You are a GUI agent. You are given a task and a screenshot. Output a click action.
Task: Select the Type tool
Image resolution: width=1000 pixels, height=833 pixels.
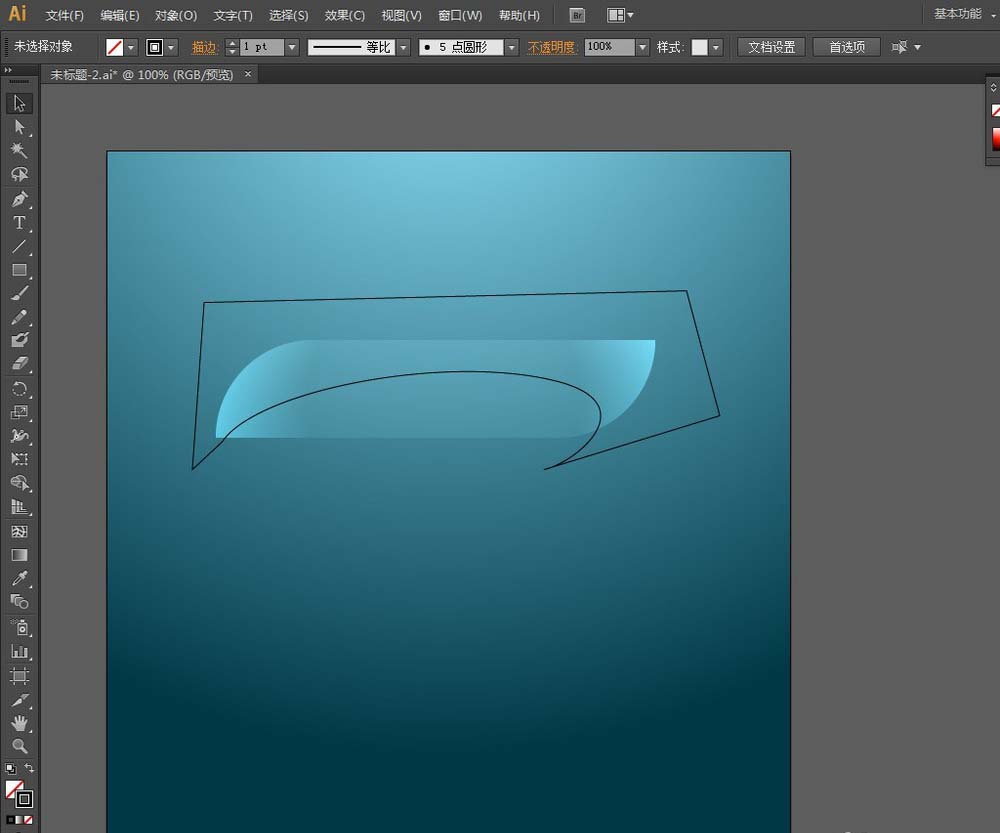click(x=19, y=223)
